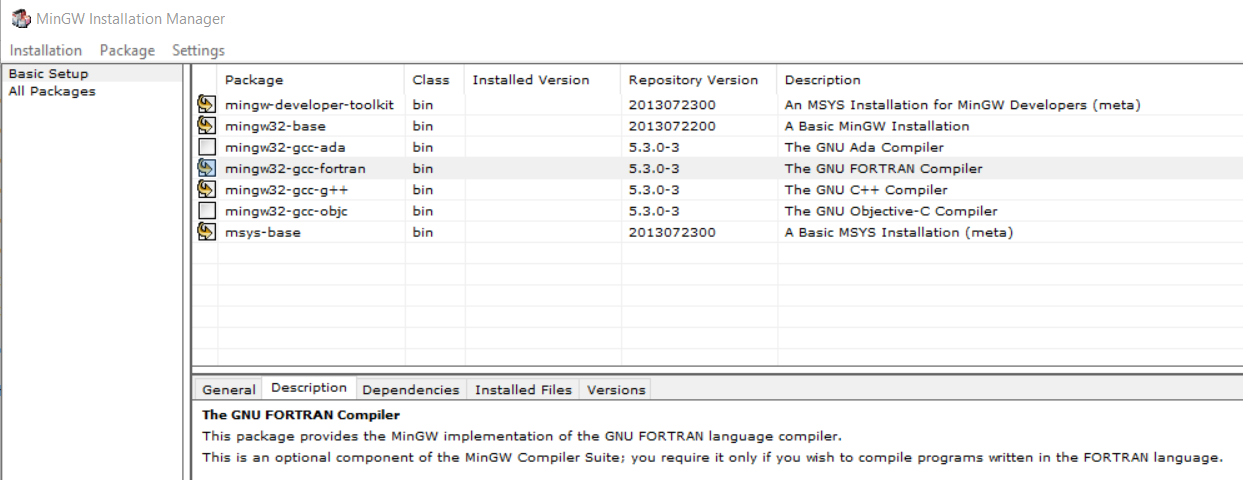Click the msys-base package status icon
1243x480 pixels.
point(207,232)
